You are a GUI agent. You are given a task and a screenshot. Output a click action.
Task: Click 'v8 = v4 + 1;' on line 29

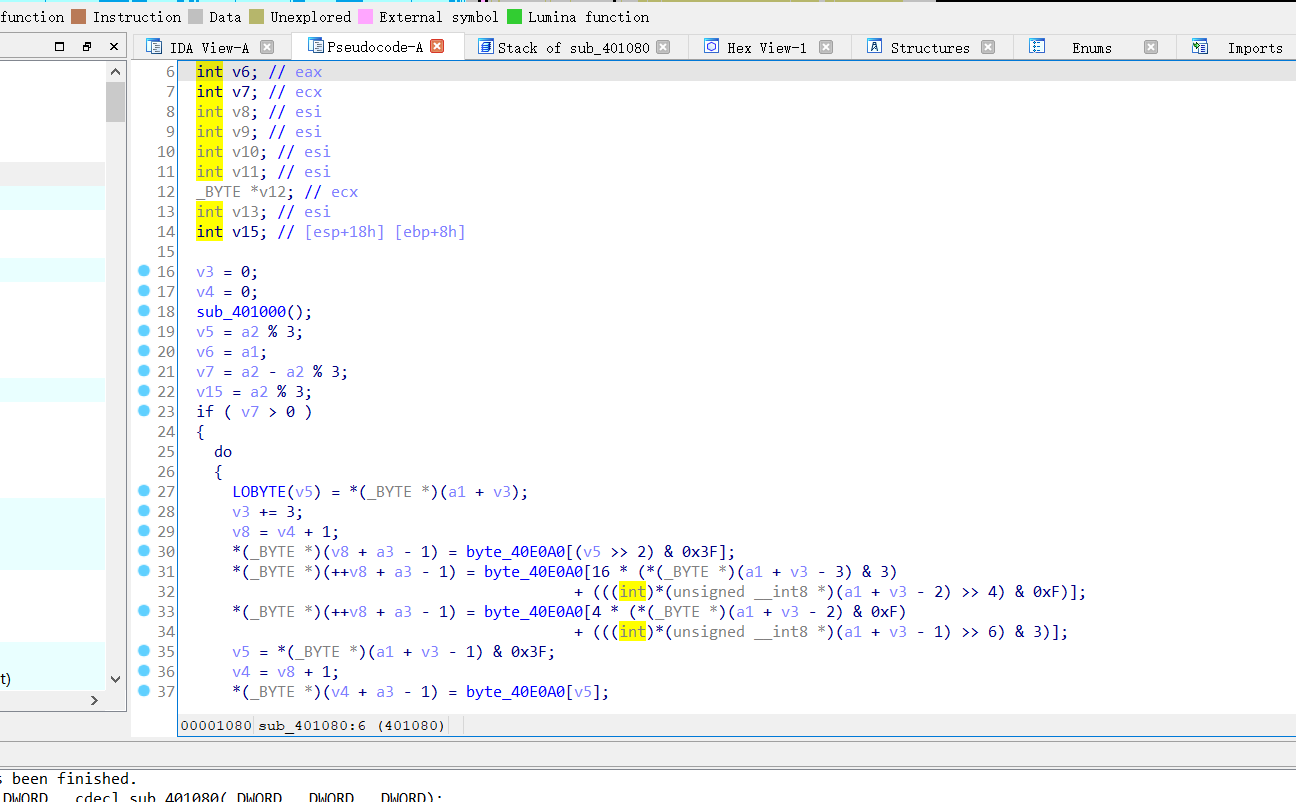[286, 531]
